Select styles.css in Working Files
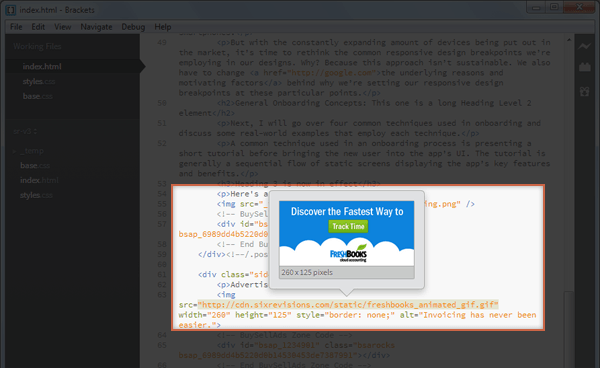The height and width of the screenshot is (368, 600). tap(39, 81)
